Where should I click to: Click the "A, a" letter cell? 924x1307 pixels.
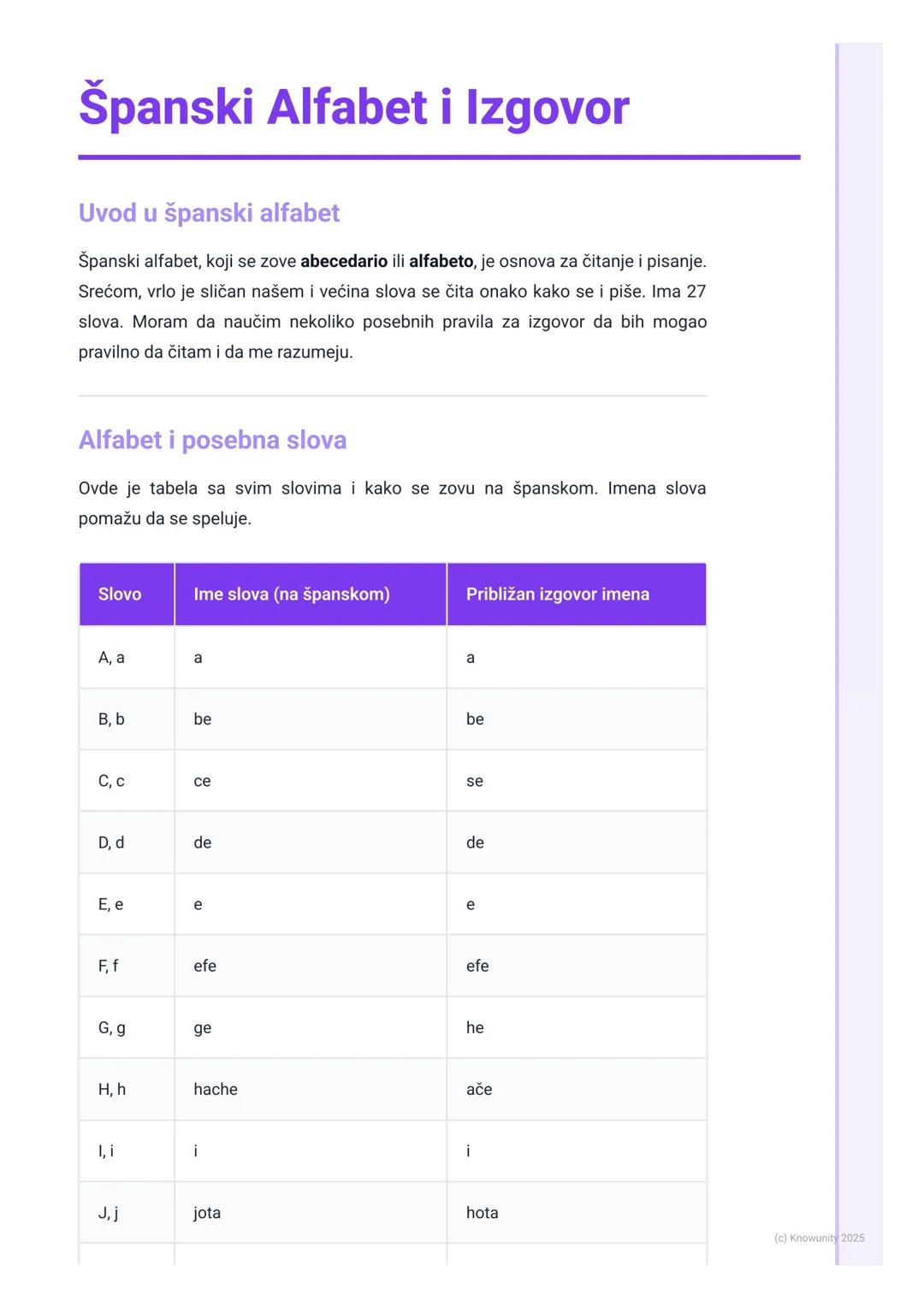[111, 658]
